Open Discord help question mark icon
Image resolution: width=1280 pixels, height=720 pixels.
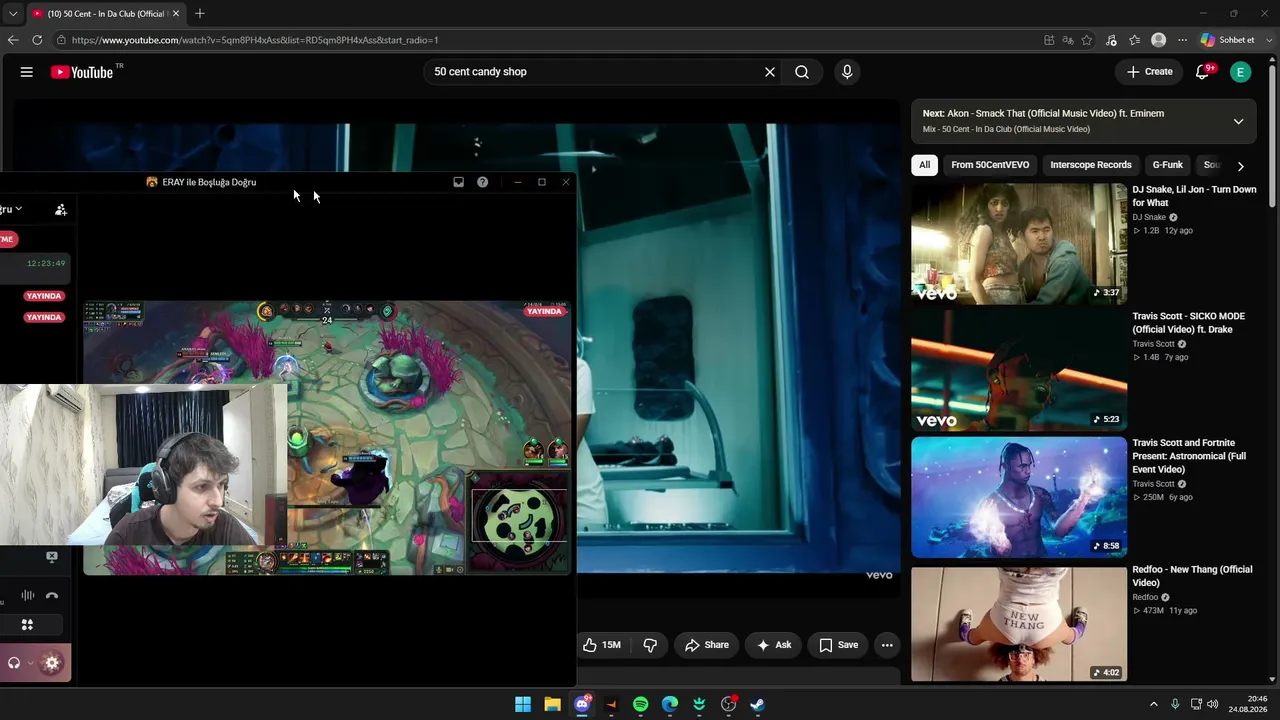tap(482, 182)
